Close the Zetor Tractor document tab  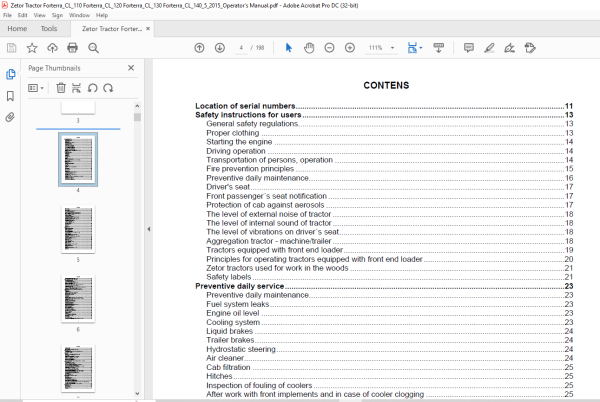[148, 29]
